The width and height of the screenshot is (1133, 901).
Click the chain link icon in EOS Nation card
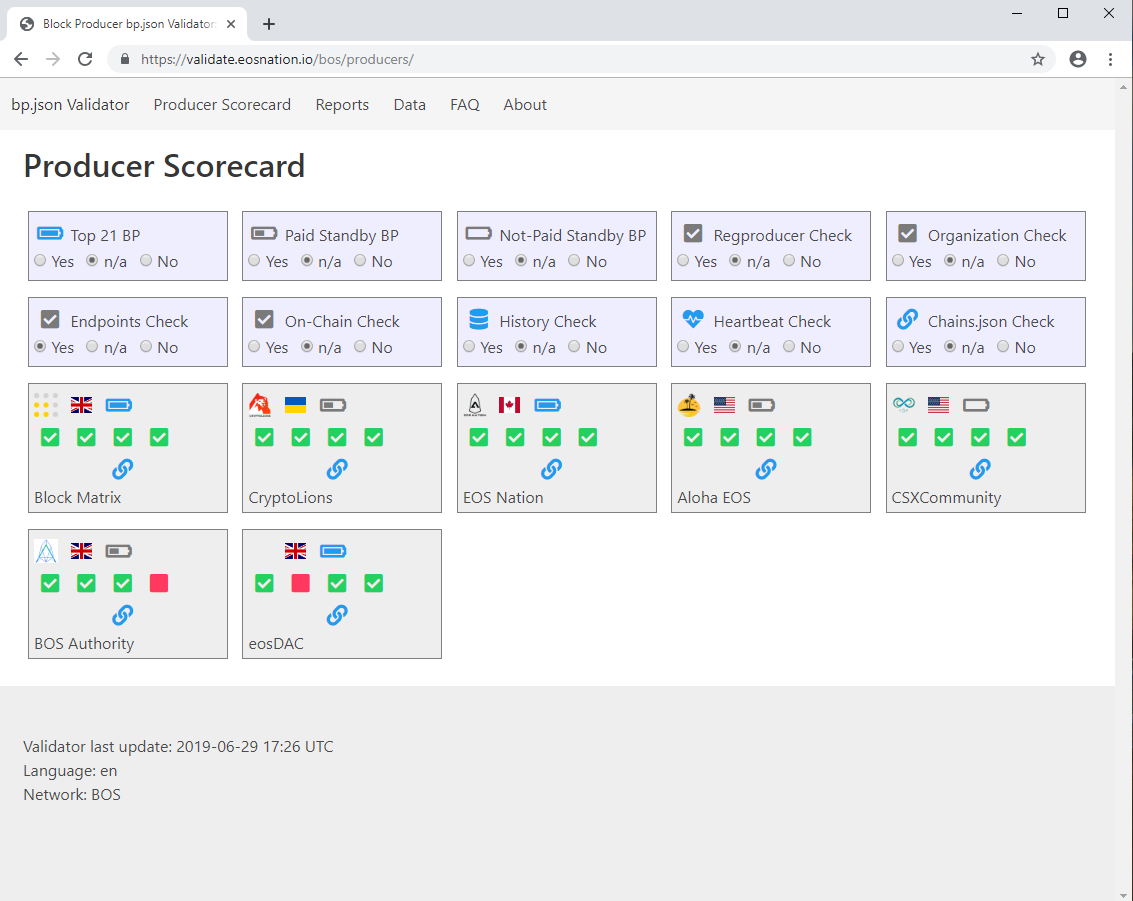(551, 470)
